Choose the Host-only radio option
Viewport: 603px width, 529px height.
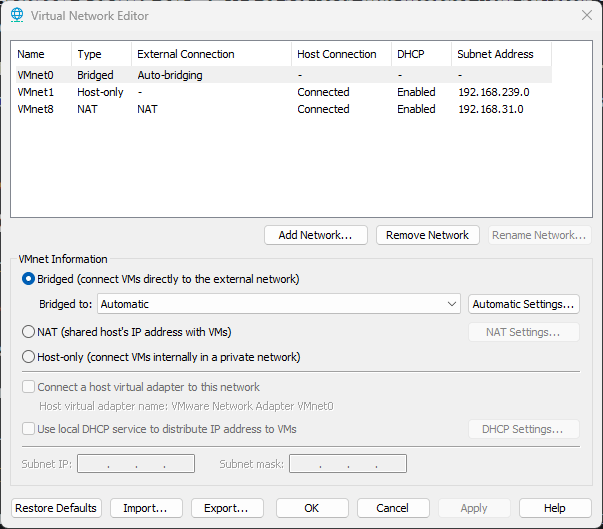point(29,357)
